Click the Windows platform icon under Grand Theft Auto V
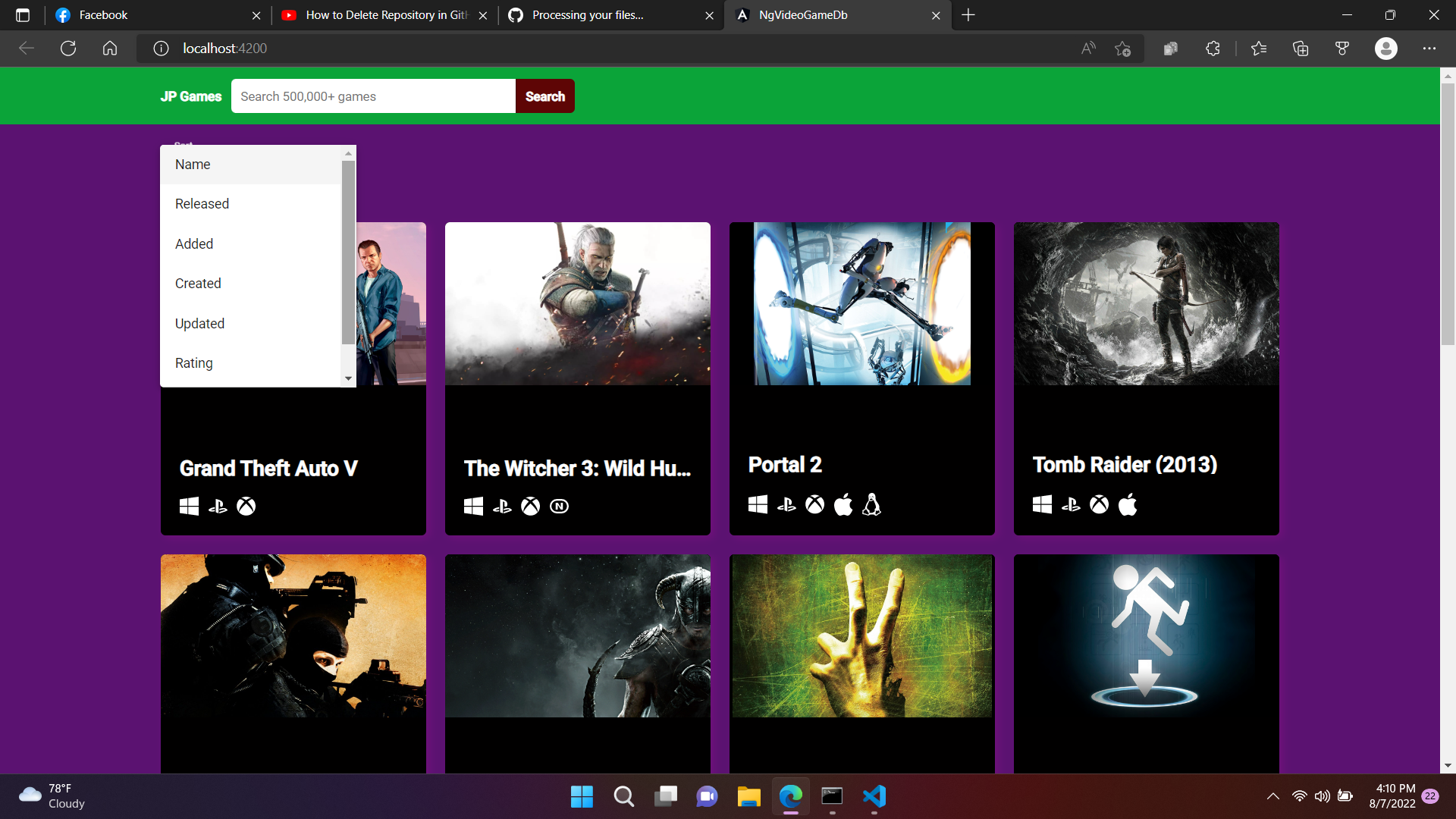The image size is (1456, 819). click(189, 506)
